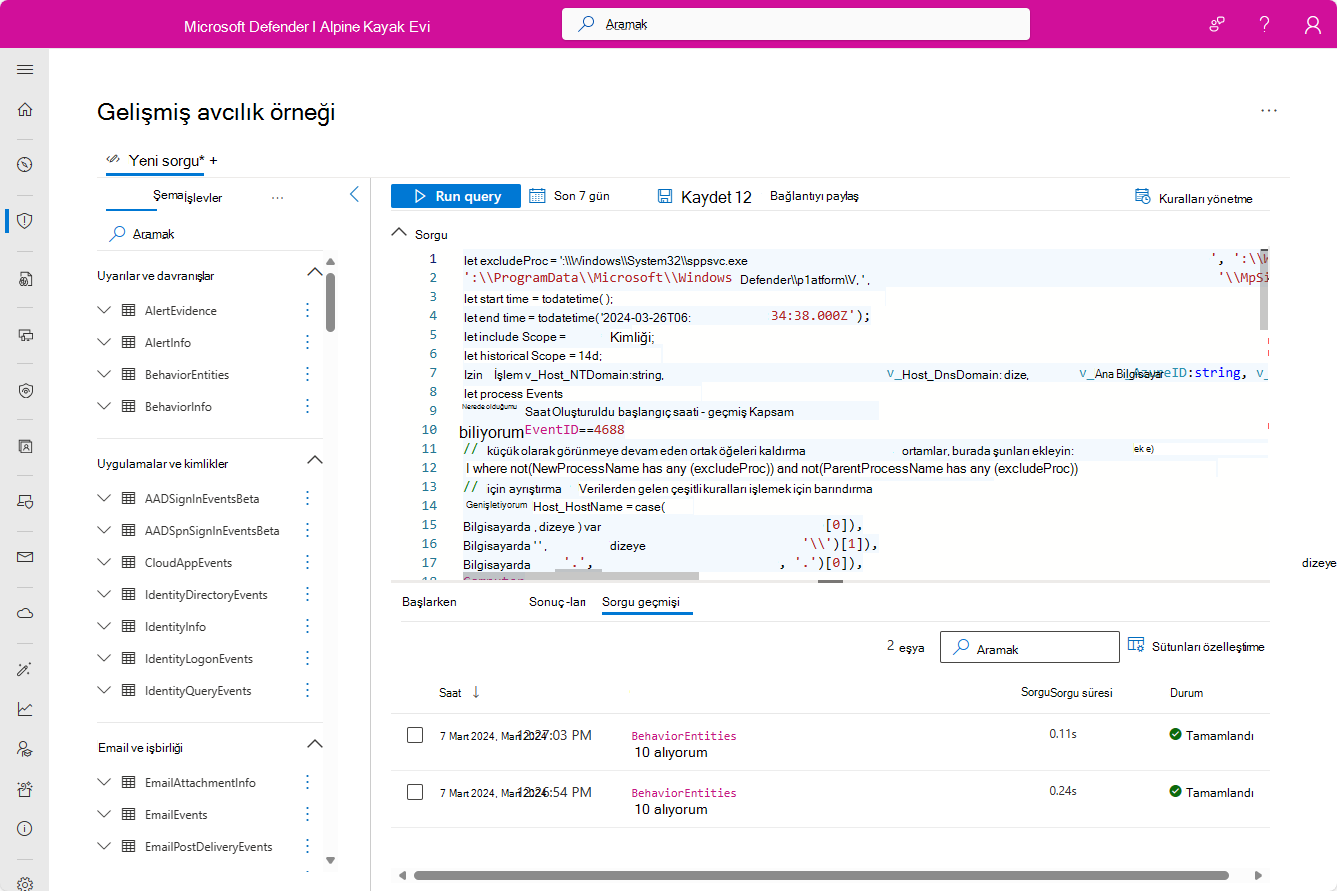Viewport: 1337px width, 891px height.
Task: Click Sütunları özelleştirme
Action: click(x=1196, y=647)
